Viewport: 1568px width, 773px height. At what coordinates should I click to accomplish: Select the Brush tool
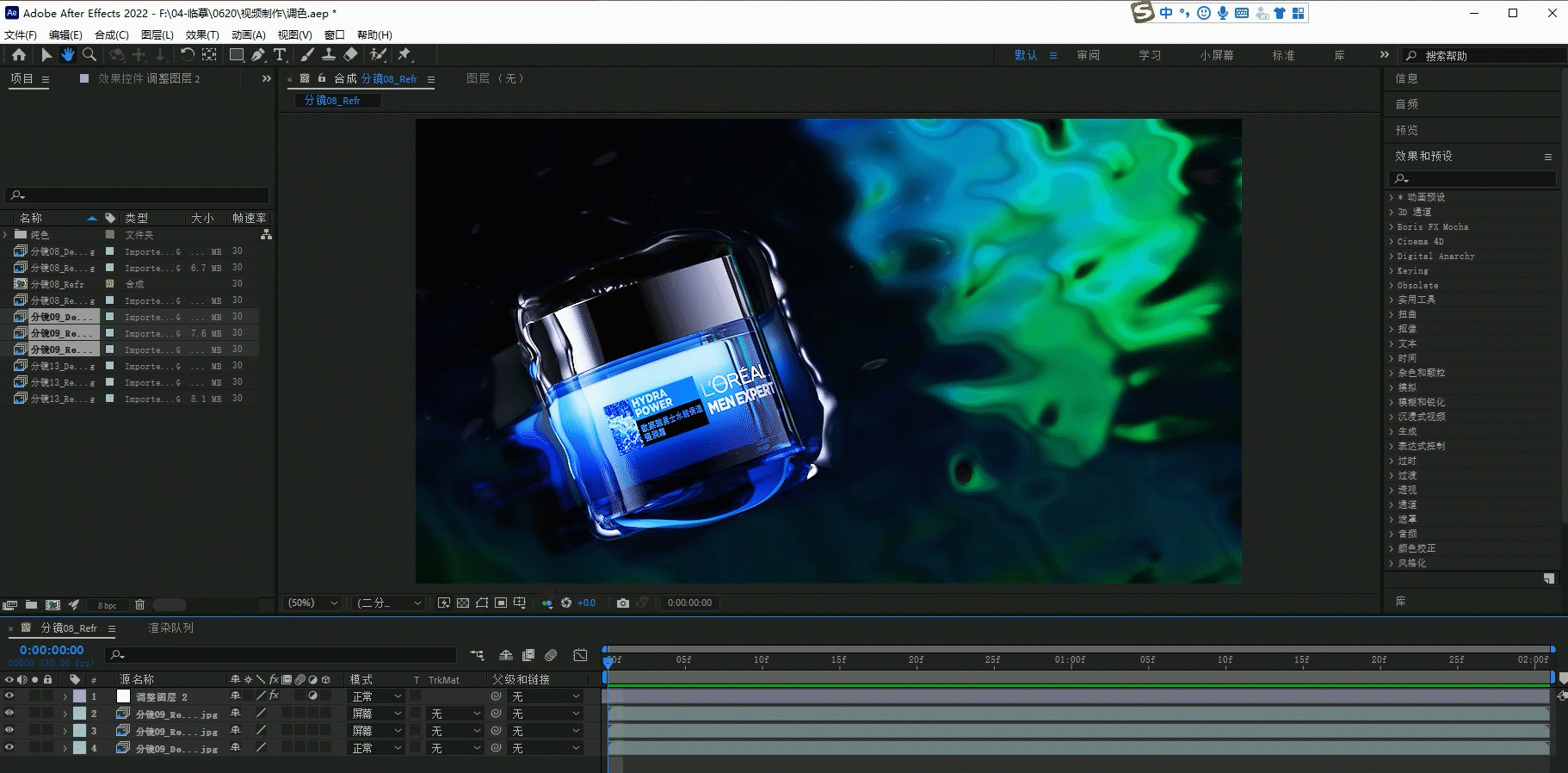[306, 54]
